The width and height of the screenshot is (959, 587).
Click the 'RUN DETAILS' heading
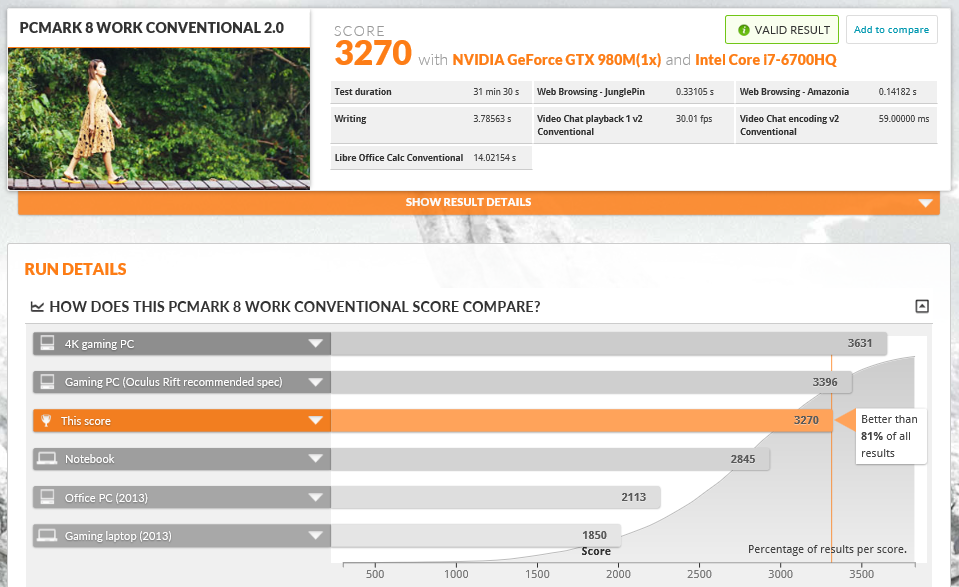pyautogui.click(x=75, y=269)
